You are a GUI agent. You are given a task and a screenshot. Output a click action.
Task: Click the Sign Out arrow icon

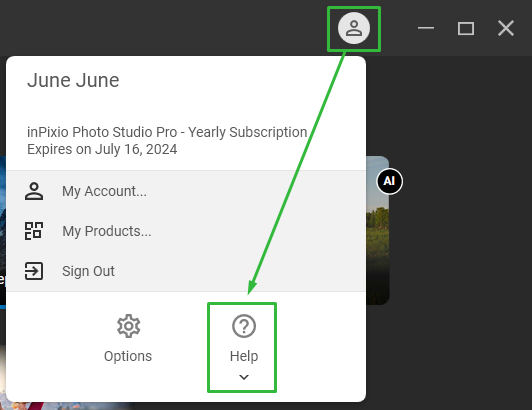34,271
